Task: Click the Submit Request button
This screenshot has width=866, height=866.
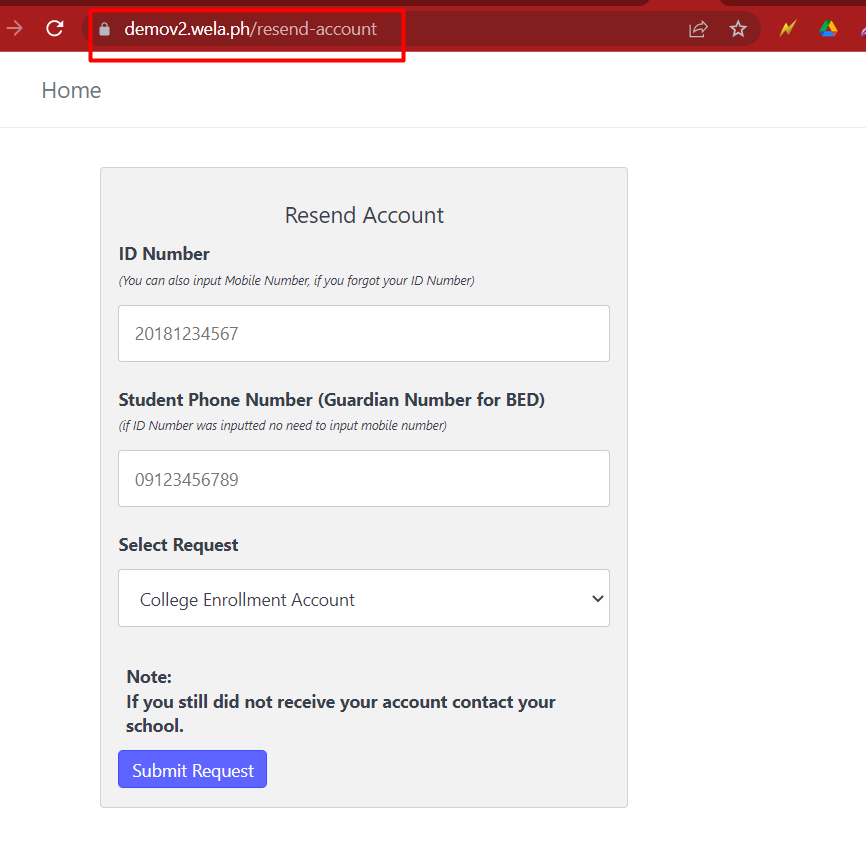Action: 192,769
